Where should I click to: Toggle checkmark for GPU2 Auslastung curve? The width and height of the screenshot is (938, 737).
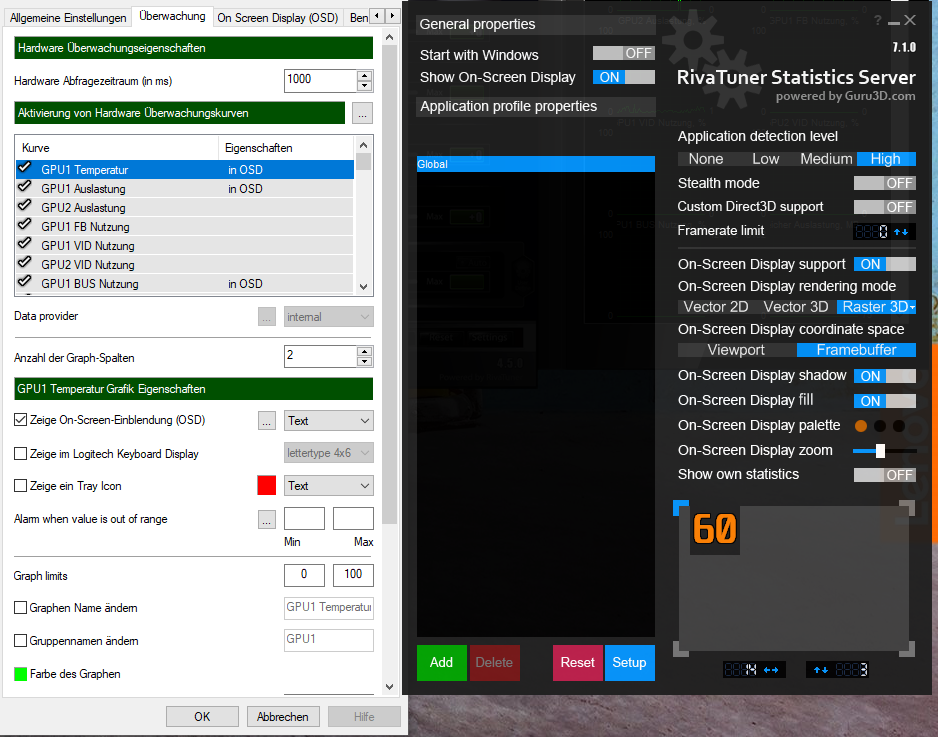coord(25,206)
